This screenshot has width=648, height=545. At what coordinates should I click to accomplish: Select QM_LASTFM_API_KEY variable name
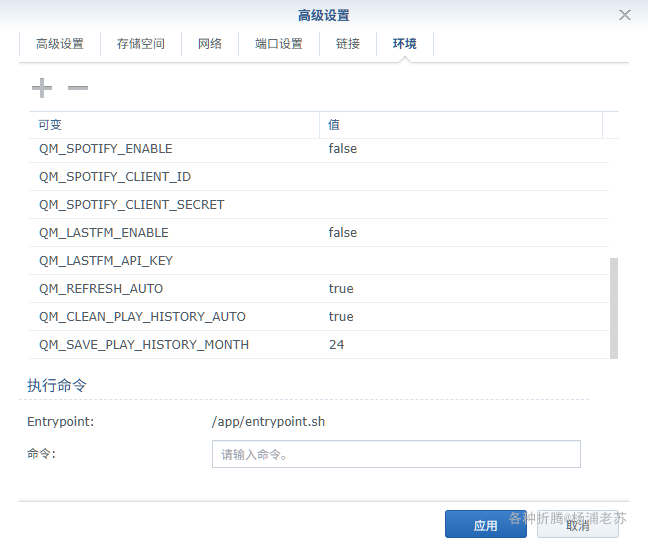coord(106,261)
